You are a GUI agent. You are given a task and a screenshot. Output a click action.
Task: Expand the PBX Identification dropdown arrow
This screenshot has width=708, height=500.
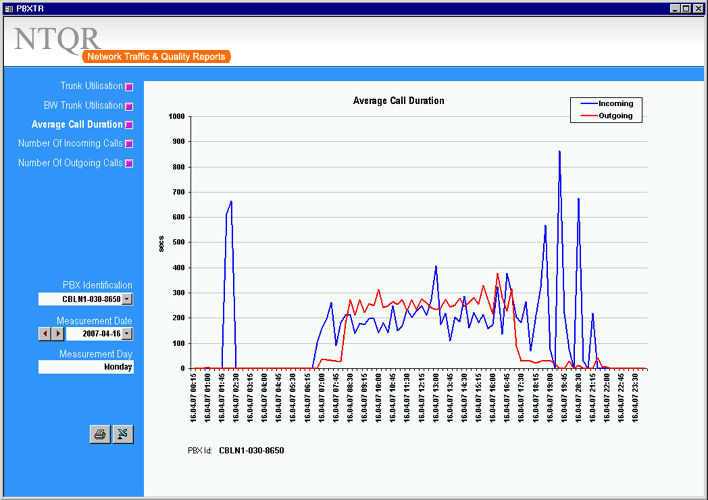[127, 299]
